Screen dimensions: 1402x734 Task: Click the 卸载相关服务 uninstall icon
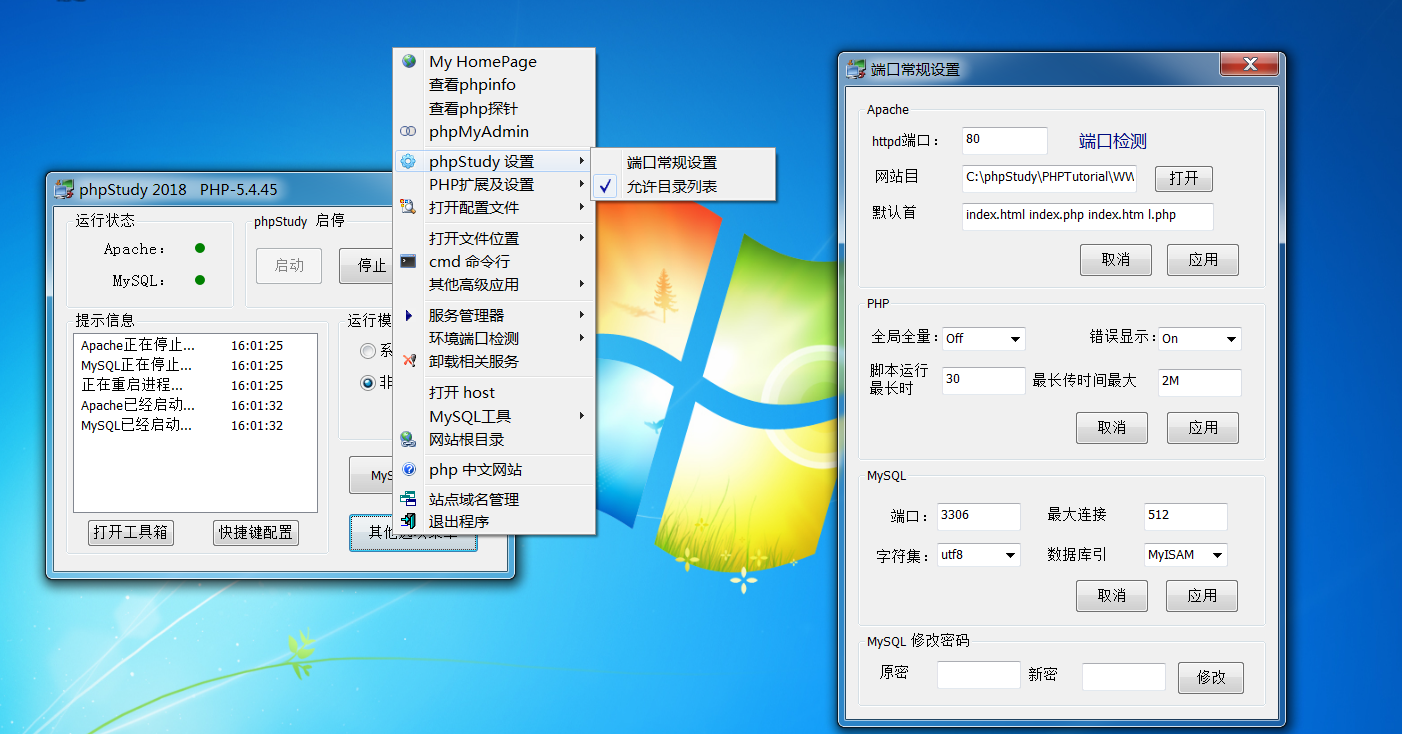pyautogui.click(x=409, y=360)
